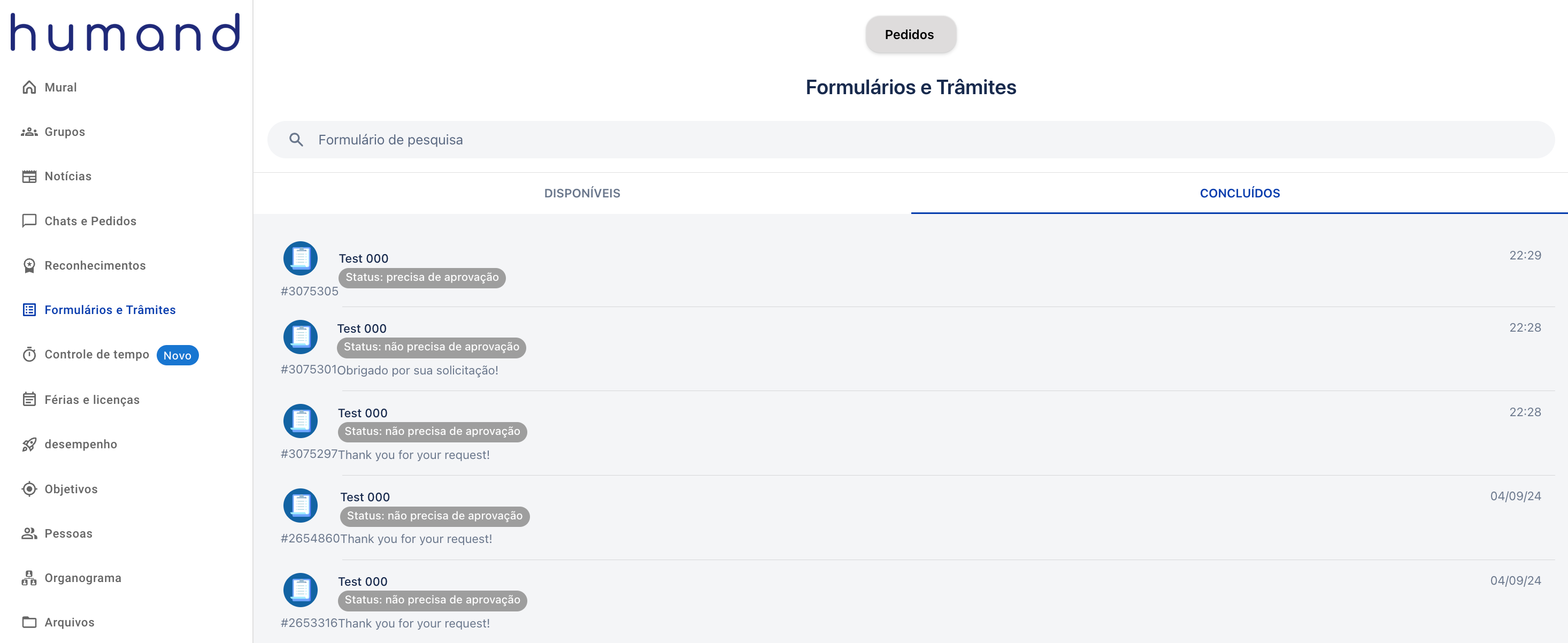Image resolution: width=1568 pixels, height=643 pixels.
Task: Select Formulários e Trâmites menu item
Action: click(110, 310)
